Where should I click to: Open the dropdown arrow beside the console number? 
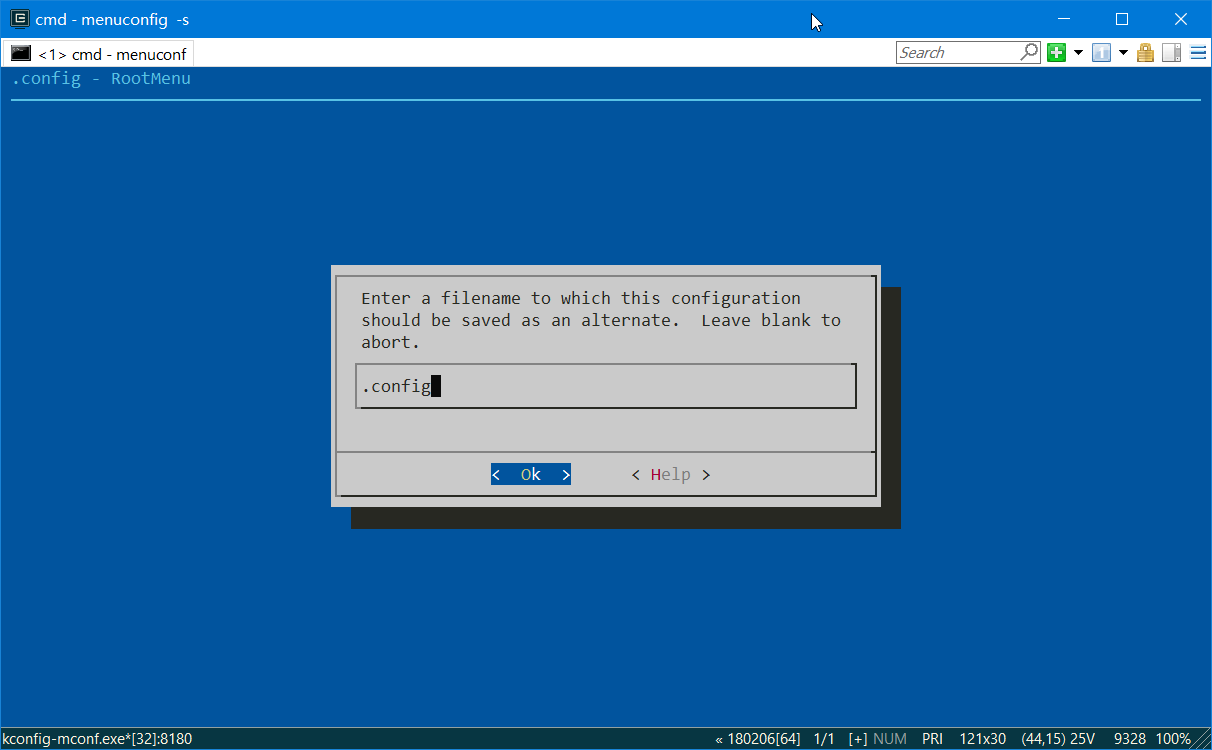[1124, 52]
